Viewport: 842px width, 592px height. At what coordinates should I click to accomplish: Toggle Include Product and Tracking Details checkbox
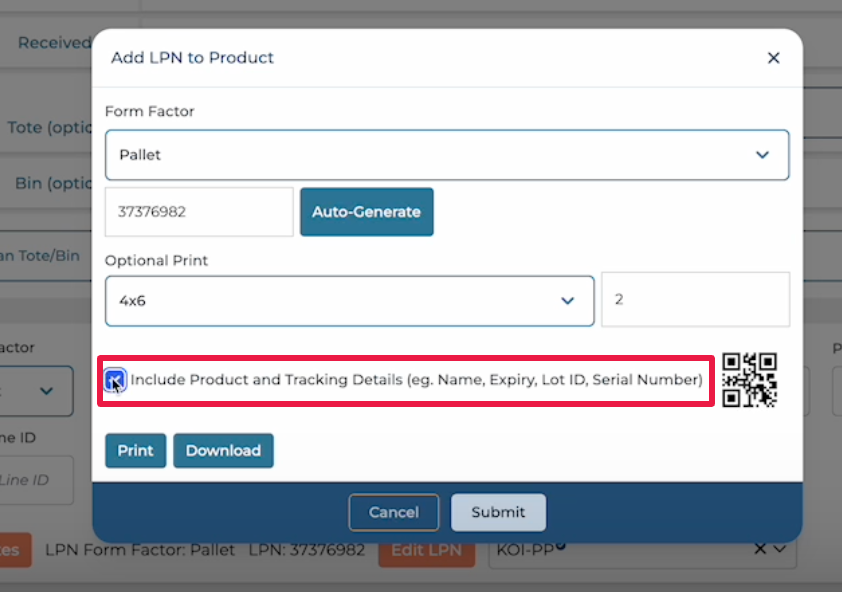pos(116,380)
